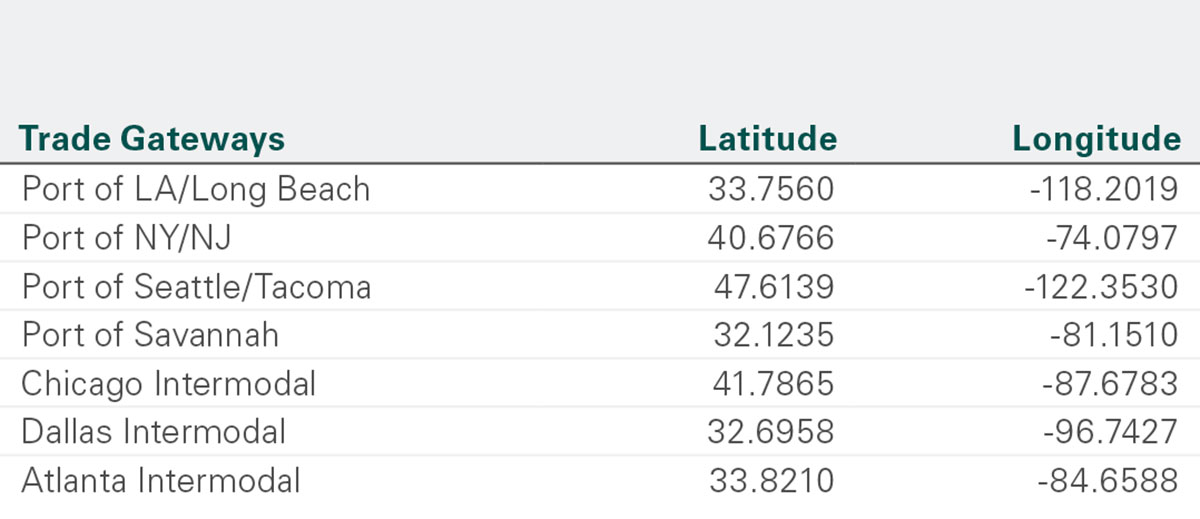Click latitude value 32.1235
Screen dimensions: 1200x519
[774, 334]
